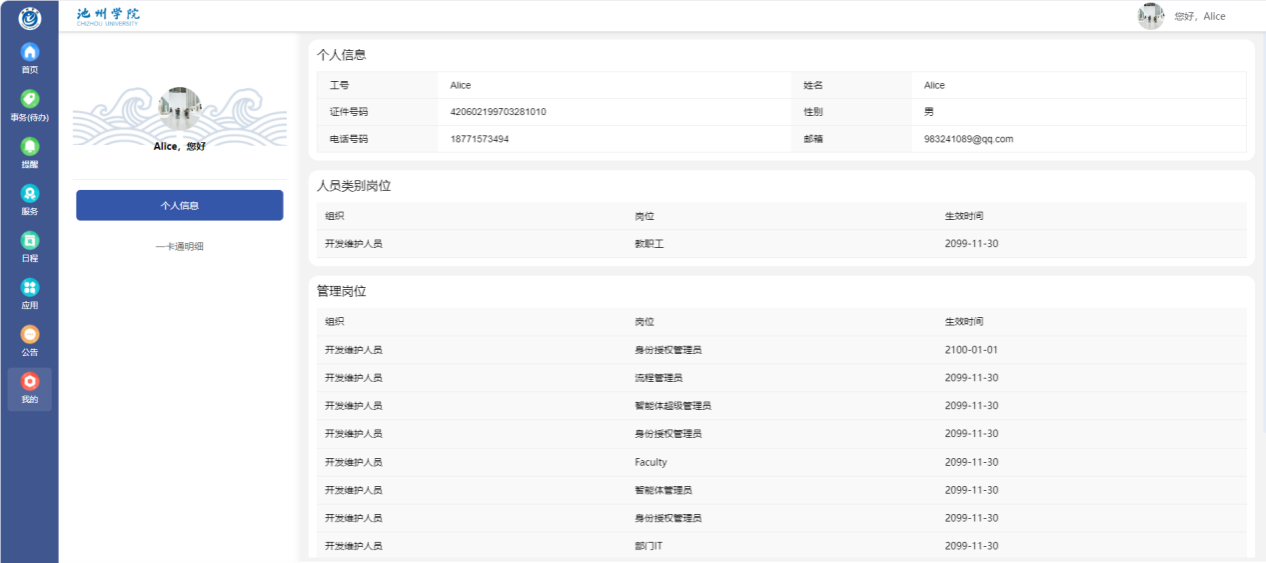The width and height of the screenshot is (1266, 563).
Task: Click the phone number 18771573494 value
Action: [479, 139]
